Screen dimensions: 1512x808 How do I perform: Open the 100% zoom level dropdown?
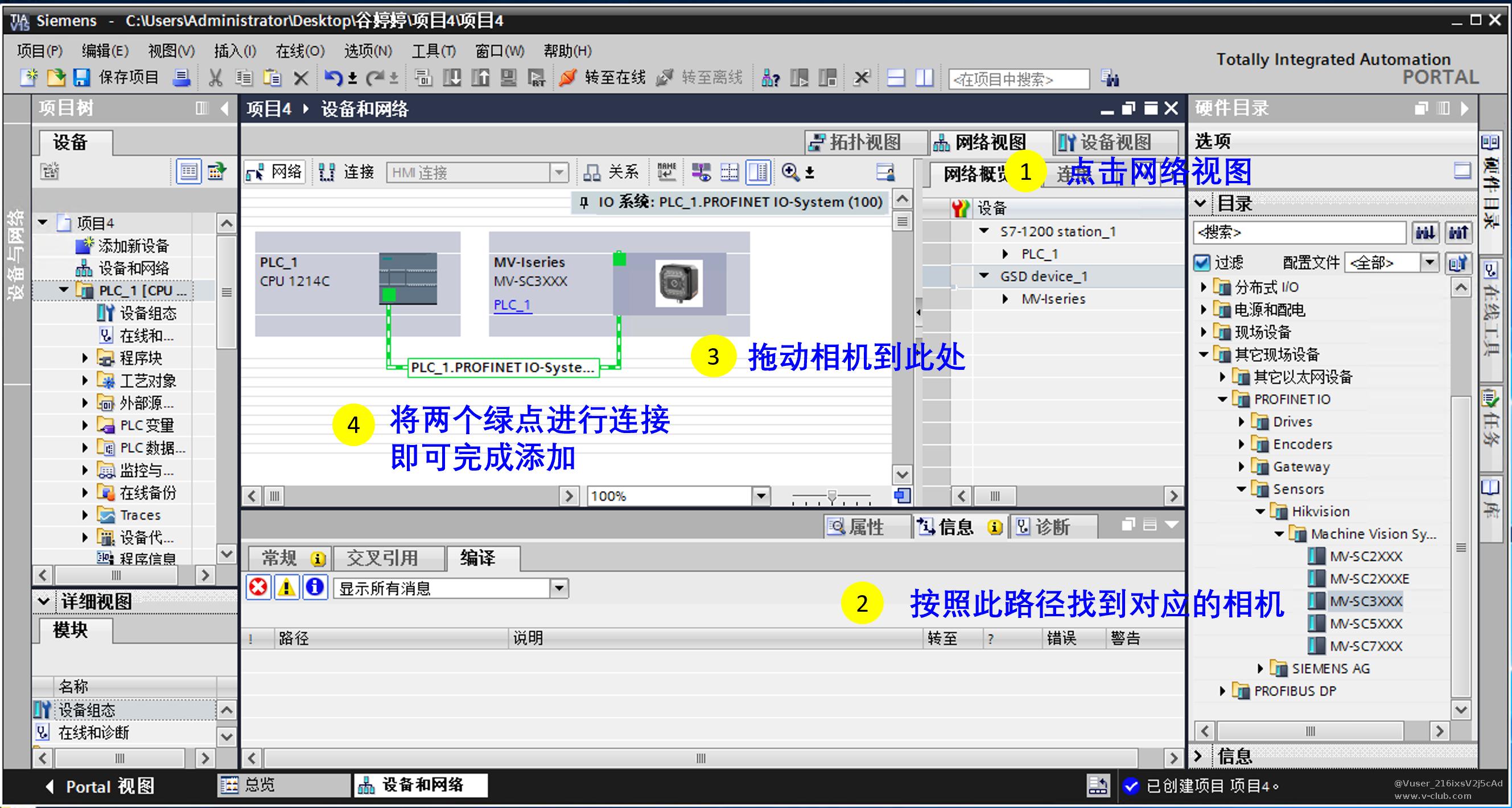(761, 496)
